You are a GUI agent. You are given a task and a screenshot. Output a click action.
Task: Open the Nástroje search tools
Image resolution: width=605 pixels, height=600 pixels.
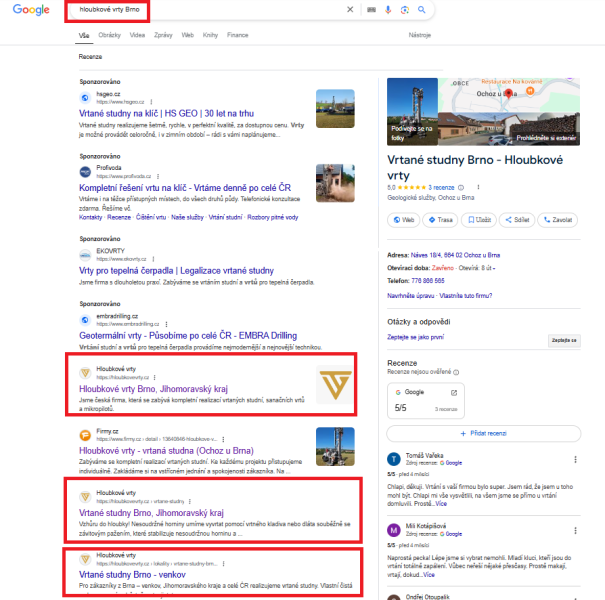coord(419,35)
